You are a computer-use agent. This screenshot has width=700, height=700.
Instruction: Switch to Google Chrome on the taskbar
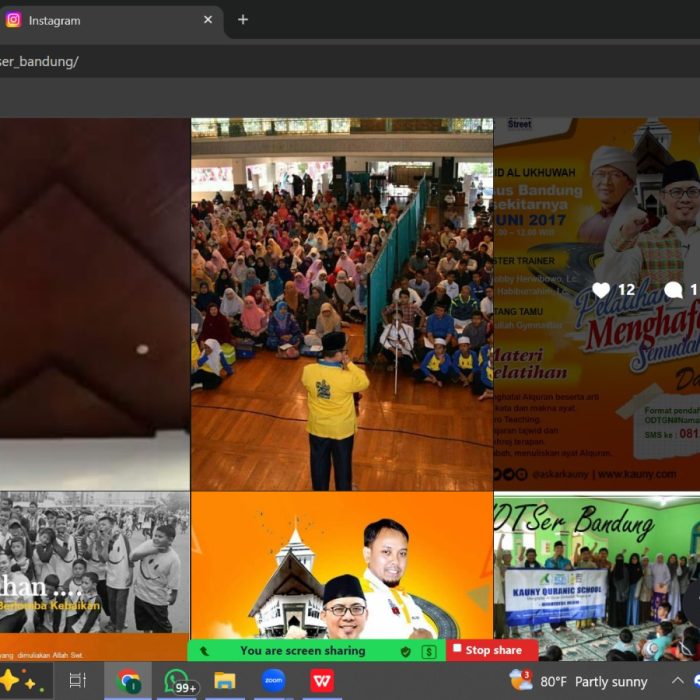coord(128,681)
